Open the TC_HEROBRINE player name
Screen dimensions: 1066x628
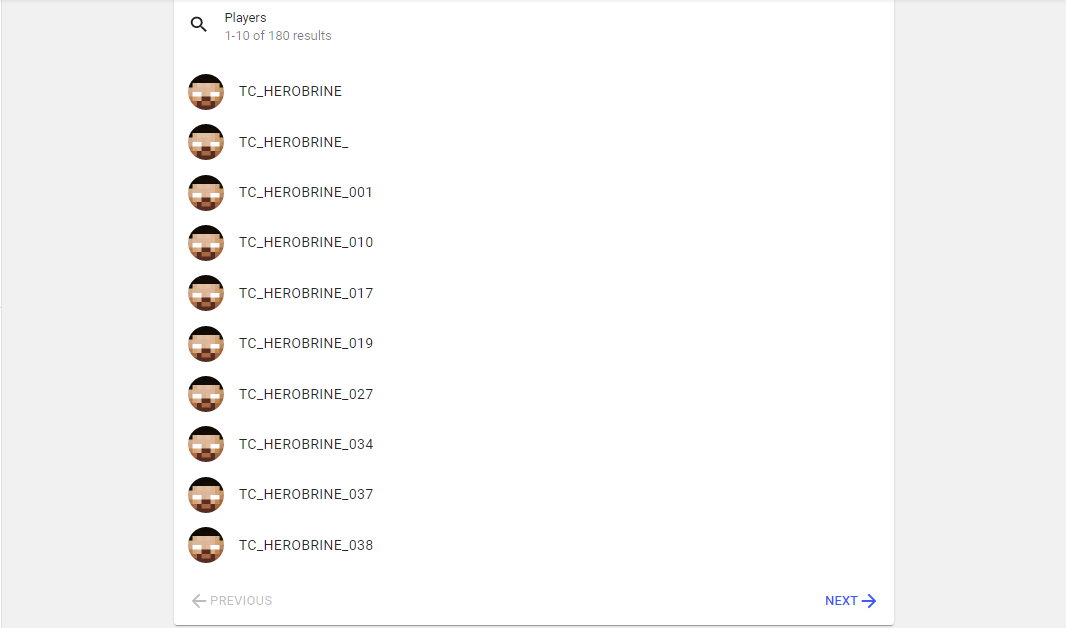(x=290, y=91)
